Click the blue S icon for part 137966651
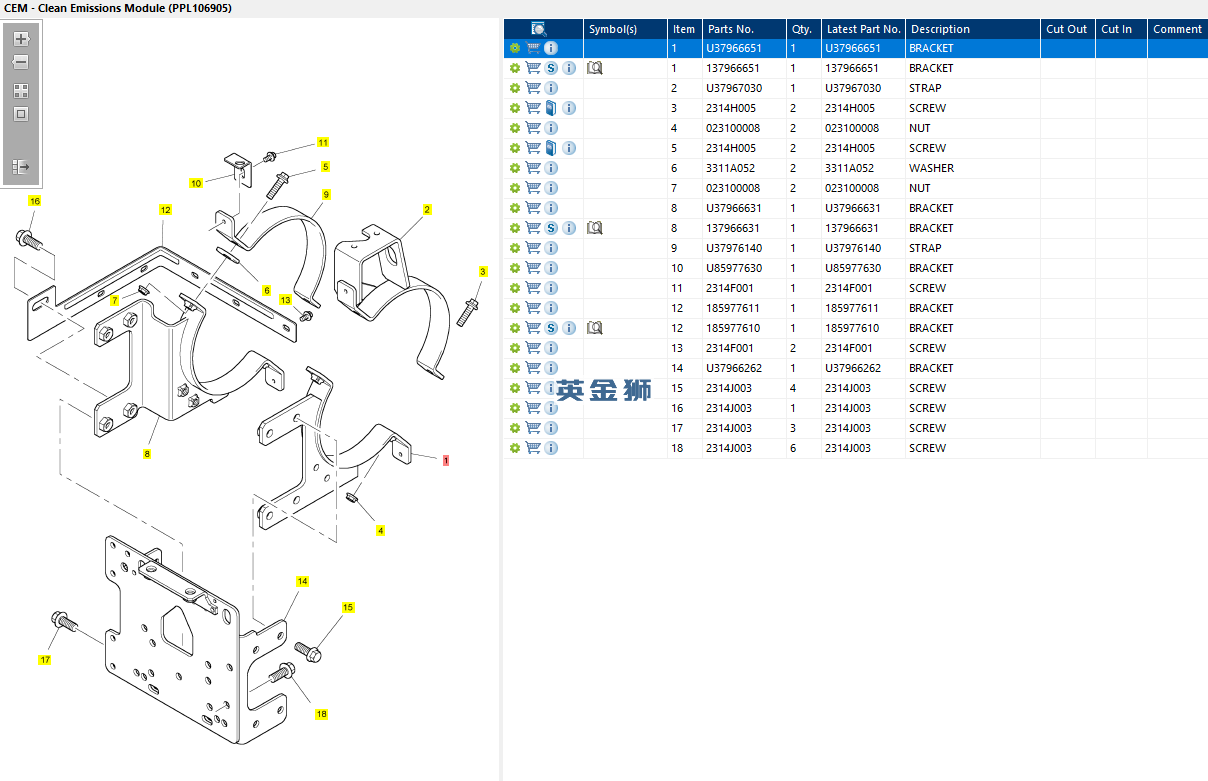This screenshot has width=1208, height=781. tap(551, 68)
